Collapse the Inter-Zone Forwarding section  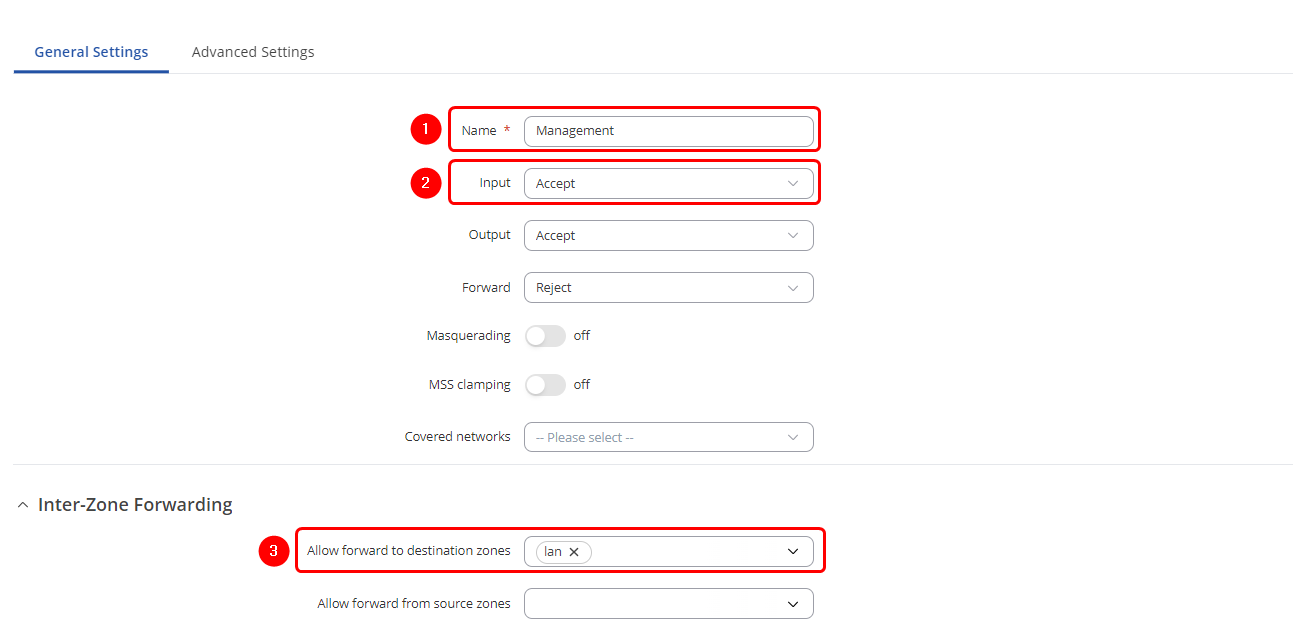click(x=23, y=506)
